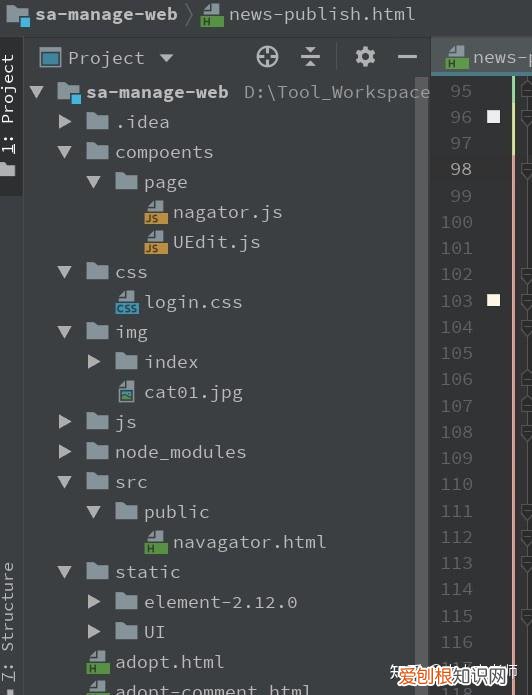Click sa-manage-web in breadcrumb bar
Image resolution: width=532 pixels, height=695 pixels.
106,14
